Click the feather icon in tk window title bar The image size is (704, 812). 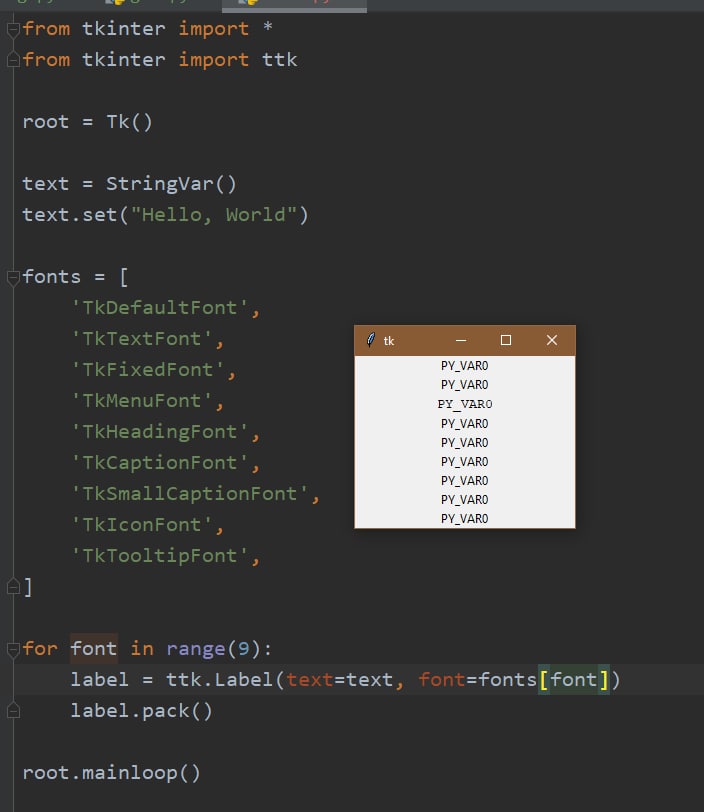(x=370, y=340)
